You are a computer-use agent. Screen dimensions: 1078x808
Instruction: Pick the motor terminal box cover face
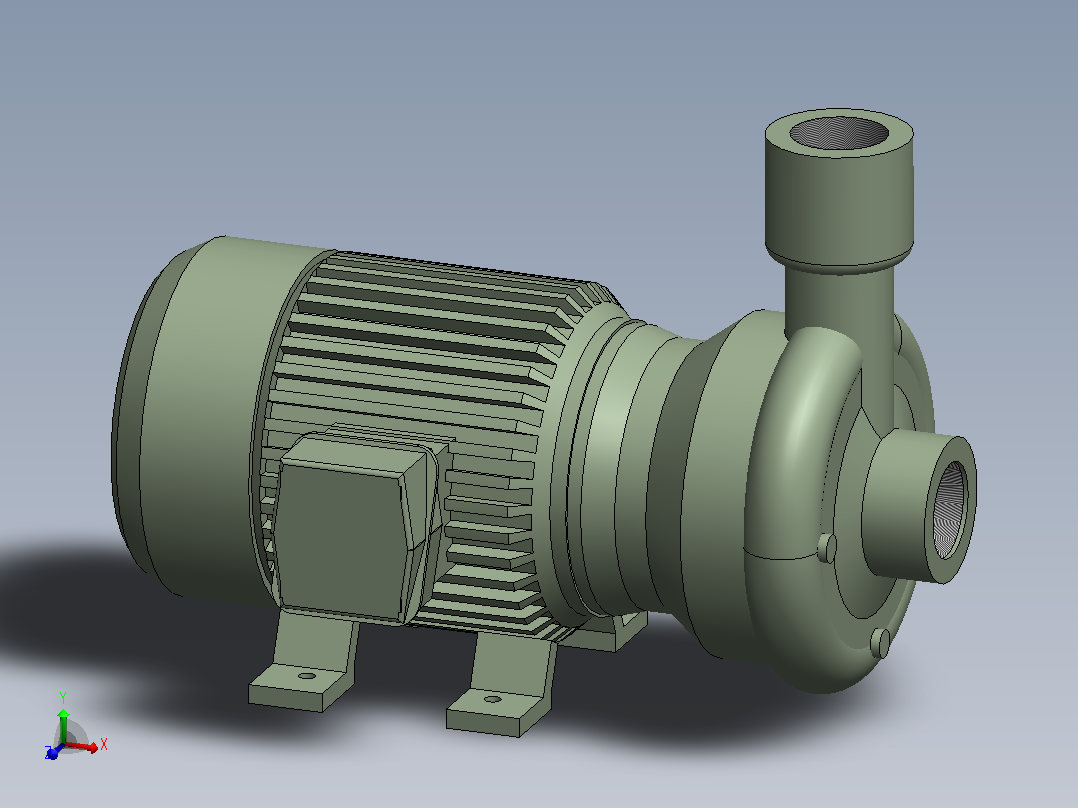click(340, 541)
